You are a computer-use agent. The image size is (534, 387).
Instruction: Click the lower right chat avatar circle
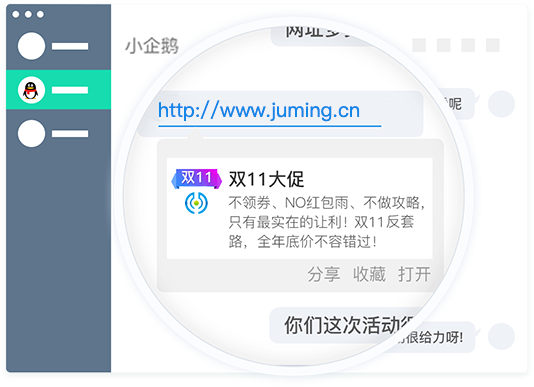[501, 337]
